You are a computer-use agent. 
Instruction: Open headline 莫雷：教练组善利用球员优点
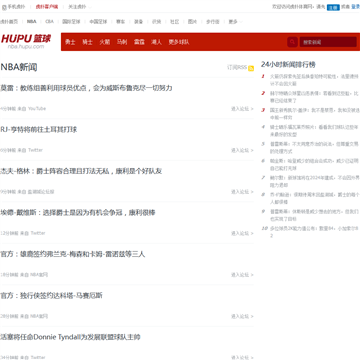86,88
